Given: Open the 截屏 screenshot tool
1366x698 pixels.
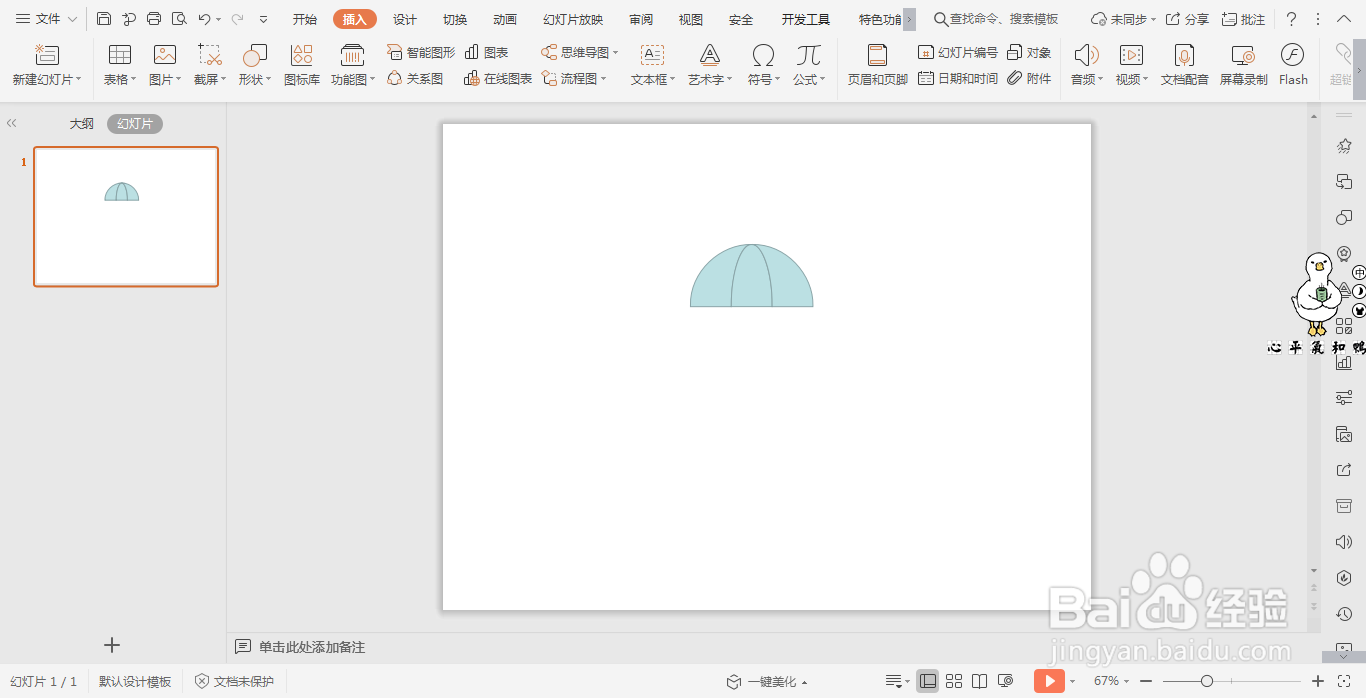Looking at the screenshot, I should pyautogui.click(x=210, y=55).
